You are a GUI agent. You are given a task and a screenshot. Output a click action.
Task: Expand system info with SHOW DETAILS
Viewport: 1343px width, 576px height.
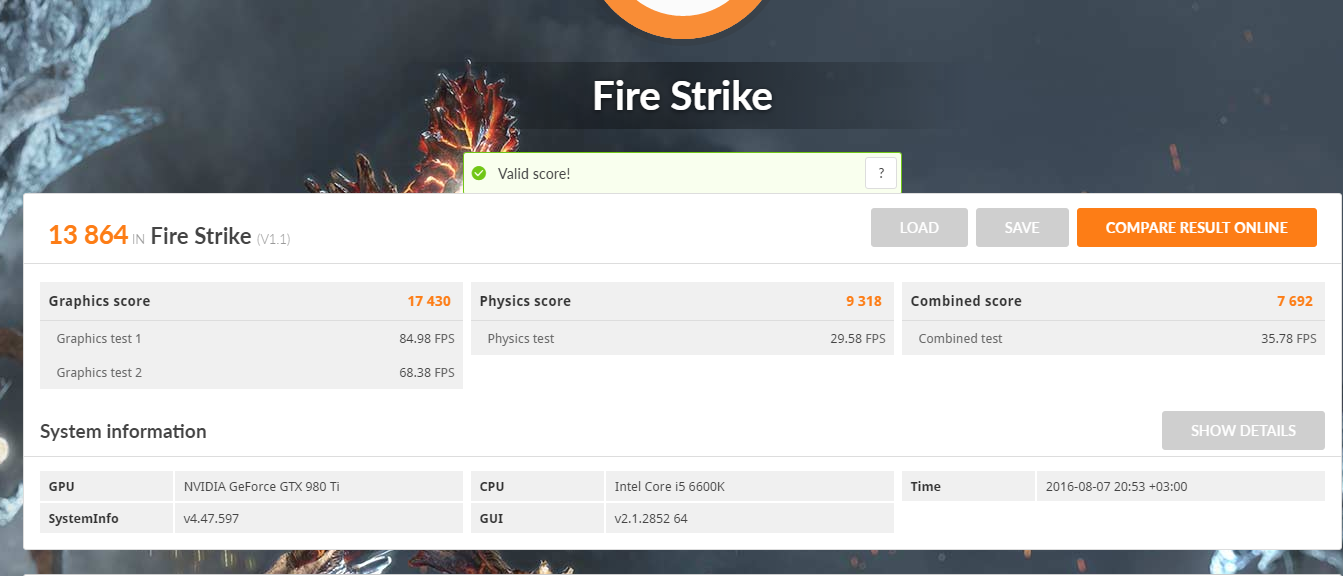coord(1243,431)
